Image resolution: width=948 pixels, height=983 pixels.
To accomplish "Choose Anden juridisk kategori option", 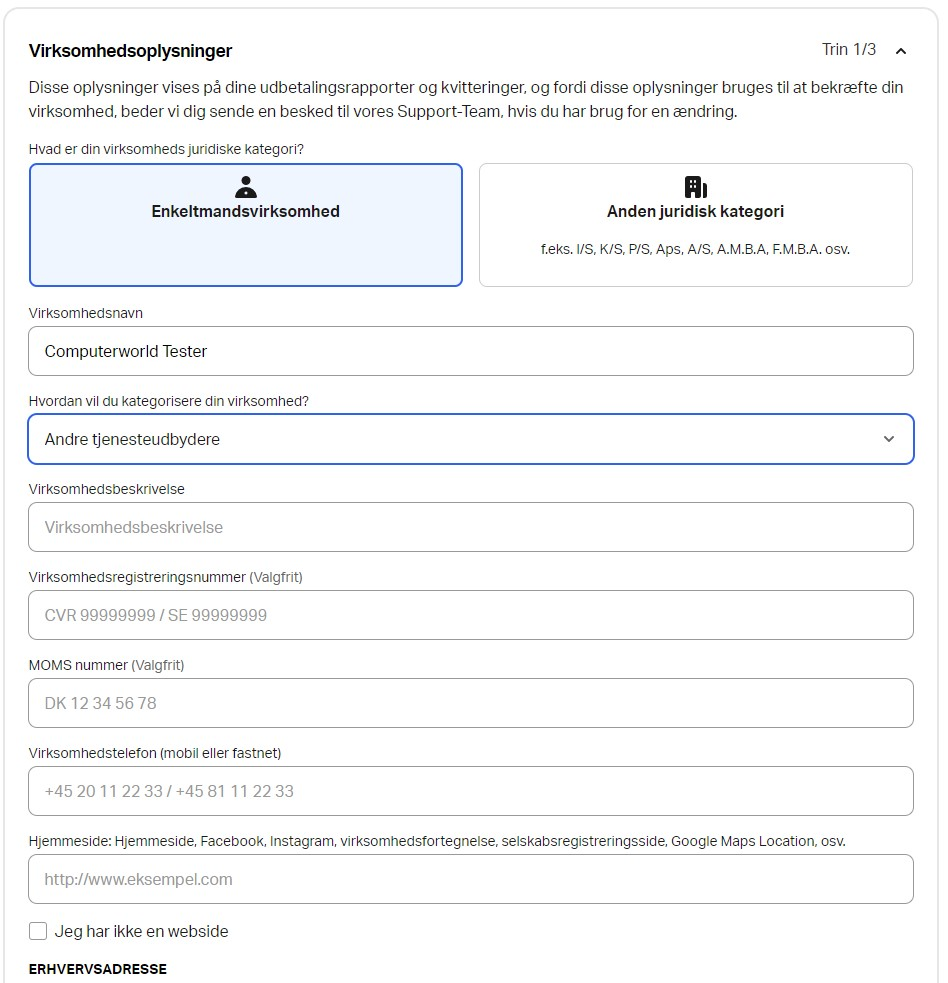I will point(695,225).
